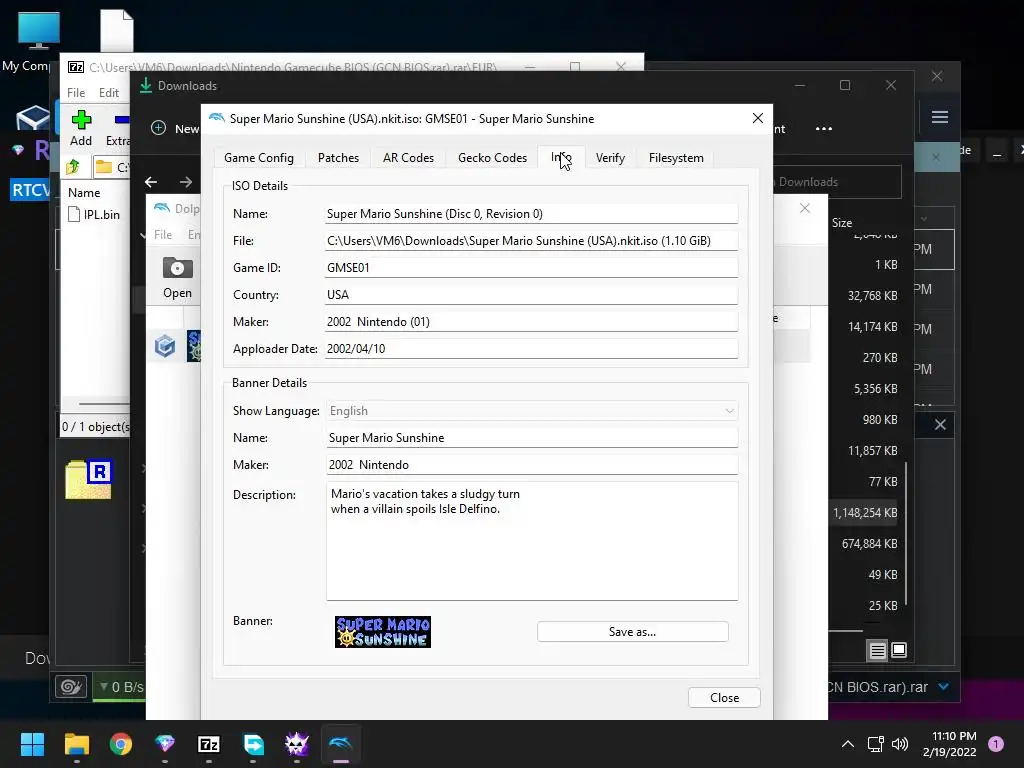Switch explorer to details view icon

877,650
